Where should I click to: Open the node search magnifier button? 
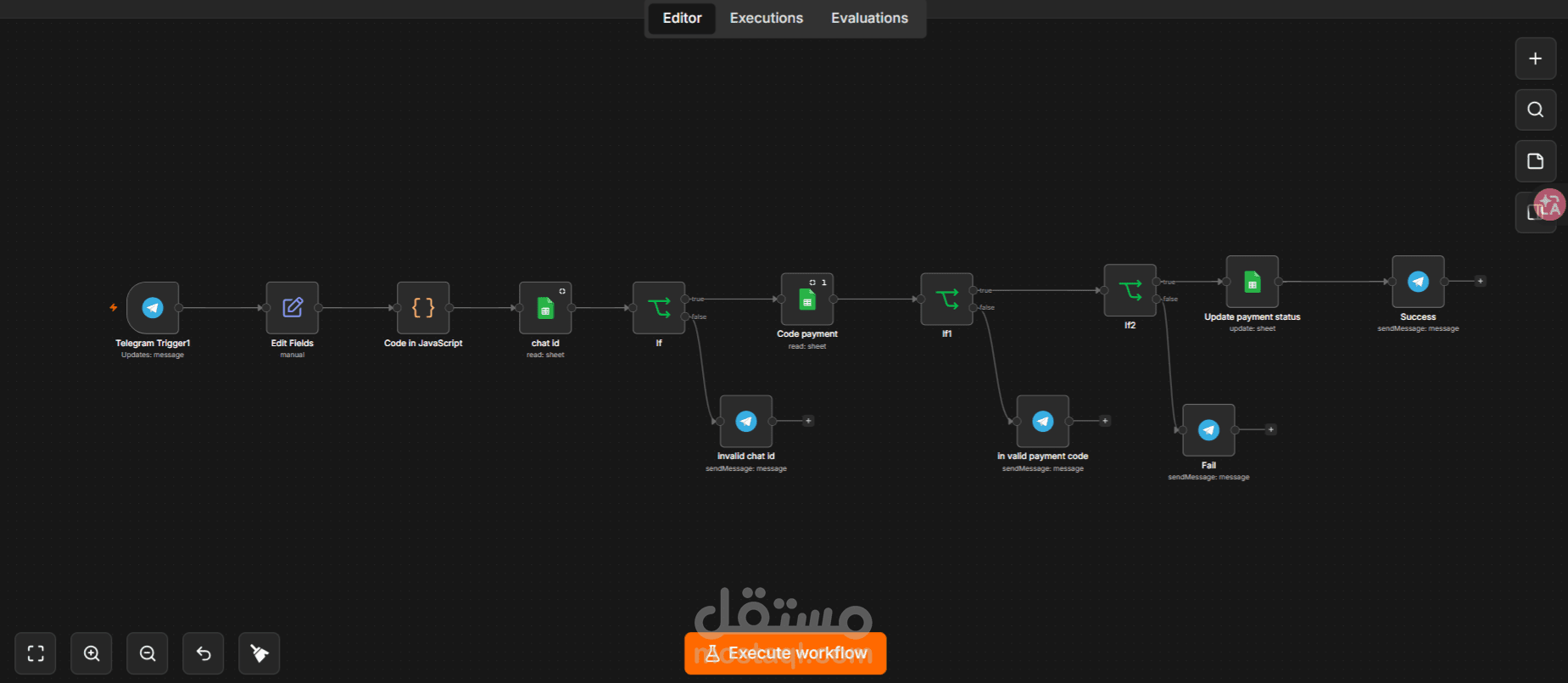[x=1535, y=109]
